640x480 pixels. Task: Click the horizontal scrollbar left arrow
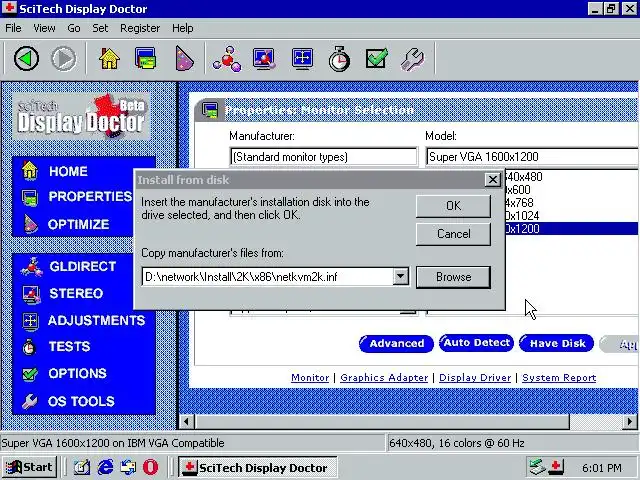pyautogui.click(x=187, y=421)
